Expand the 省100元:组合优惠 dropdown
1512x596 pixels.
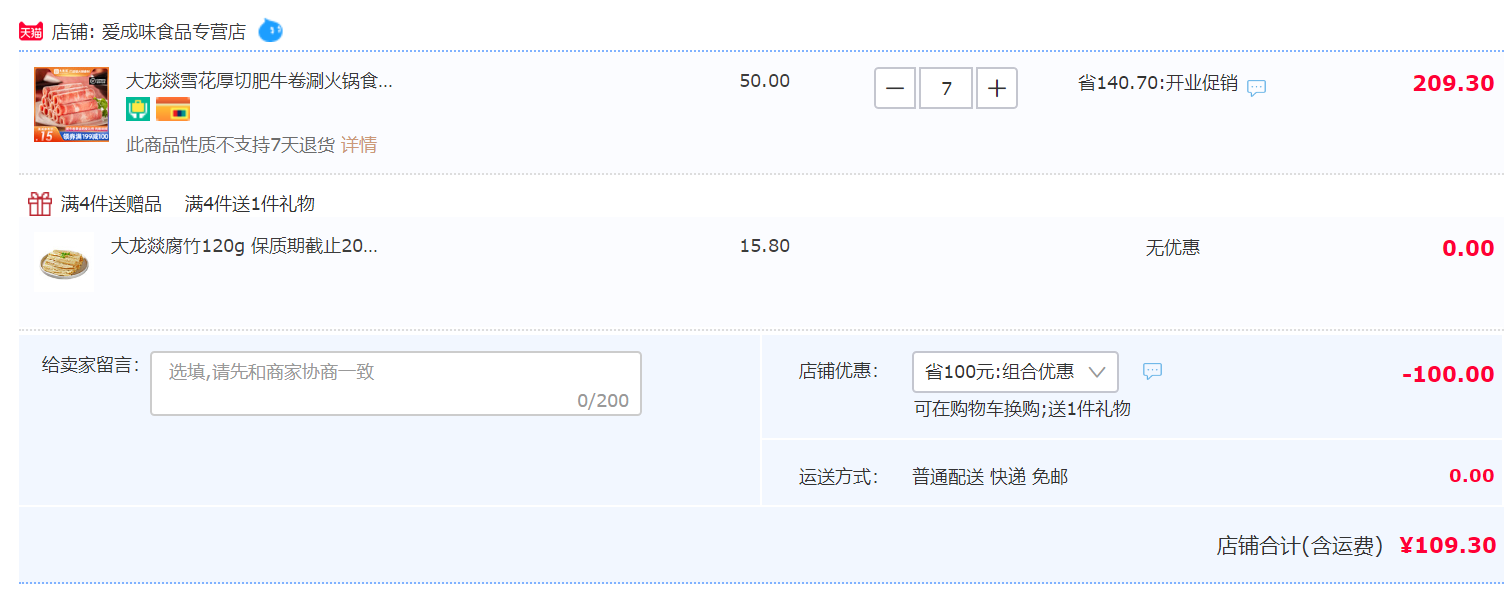(x=1015, y=372)
